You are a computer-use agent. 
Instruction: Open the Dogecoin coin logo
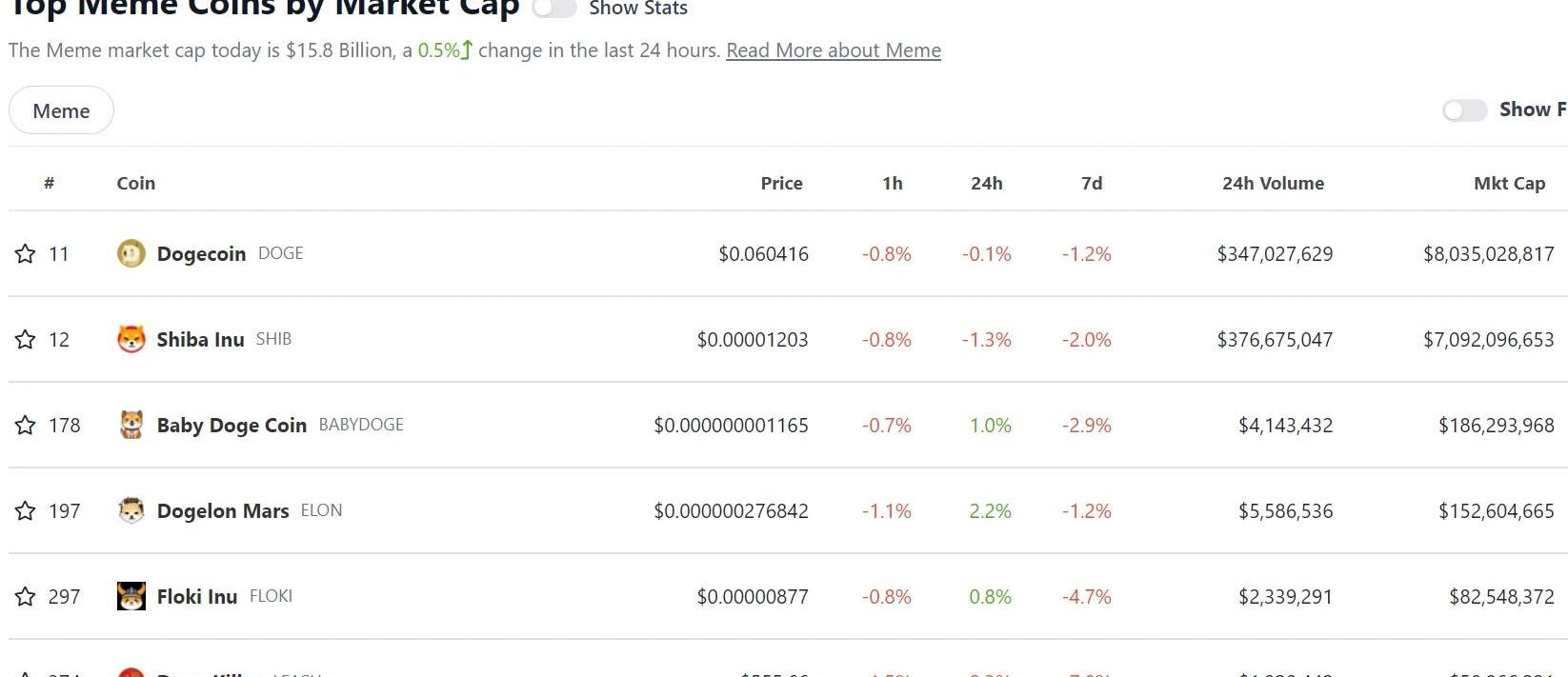coord(131,253)
